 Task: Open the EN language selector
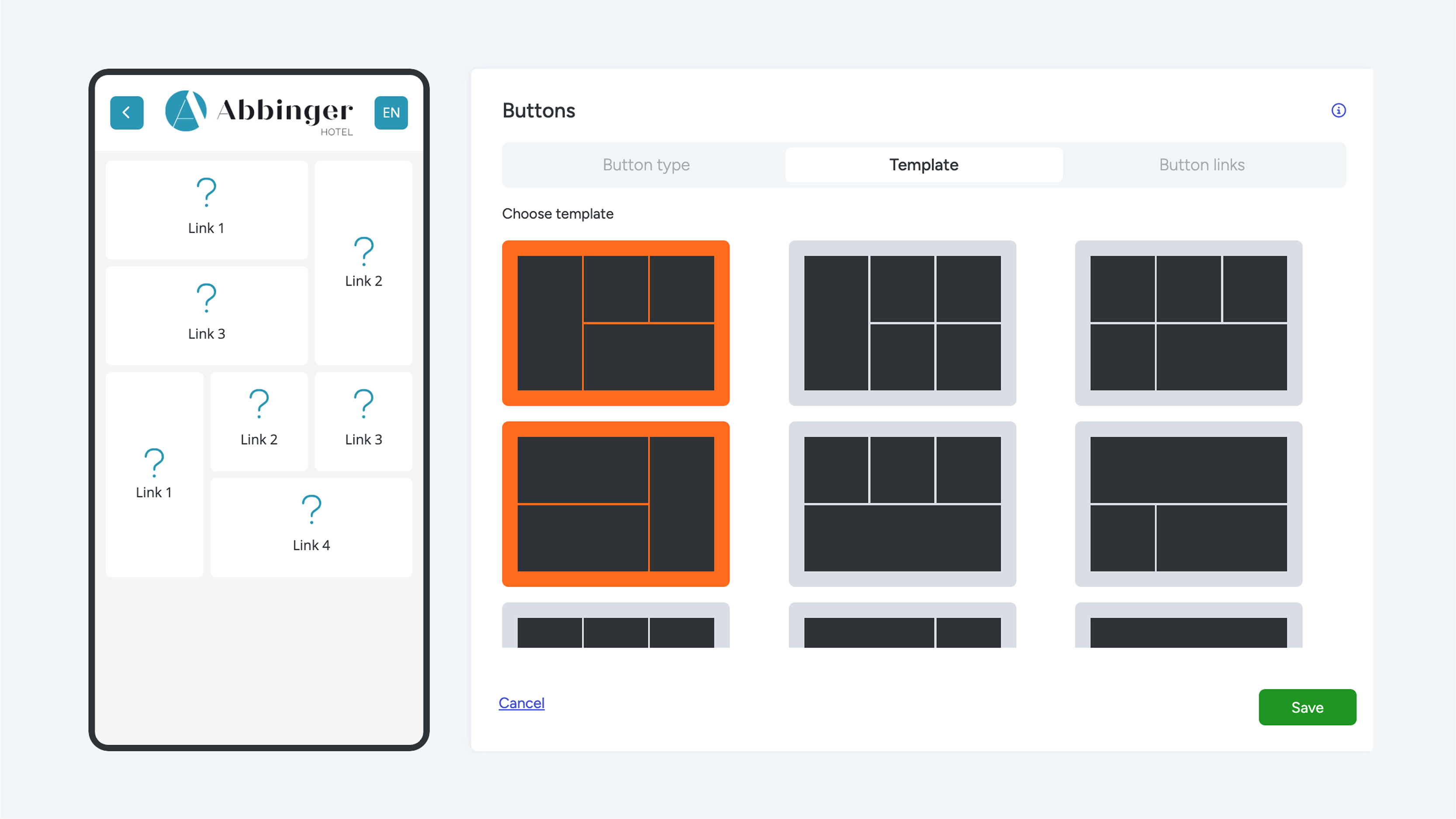tap(391, 113)
